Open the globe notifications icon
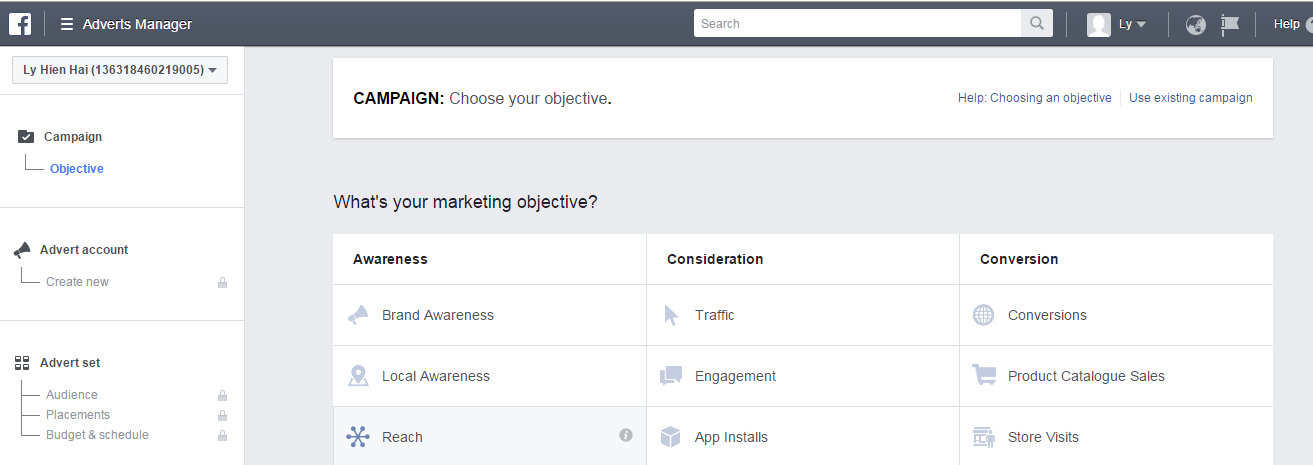 click(1195, 25)
